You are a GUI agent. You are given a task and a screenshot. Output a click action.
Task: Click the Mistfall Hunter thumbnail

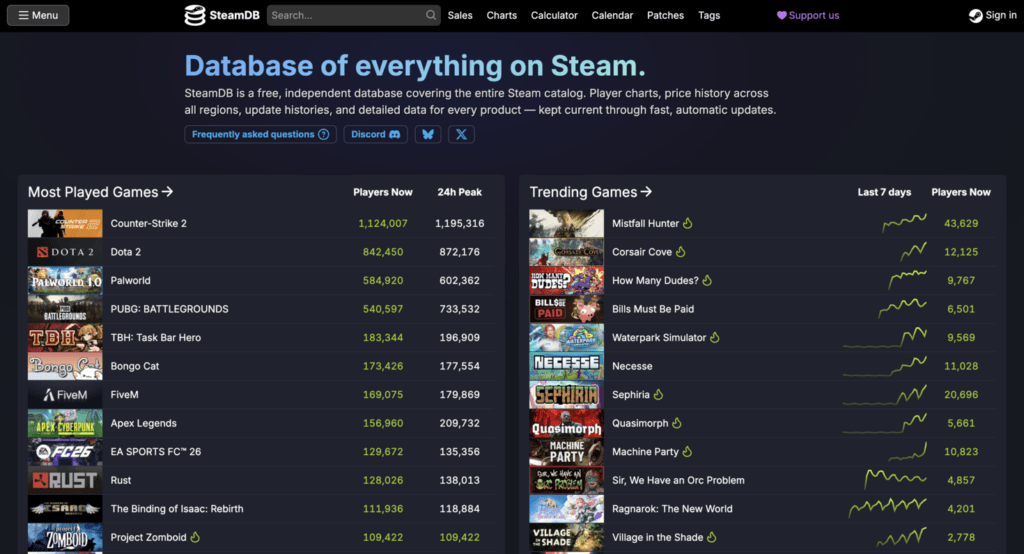point(566,223)
